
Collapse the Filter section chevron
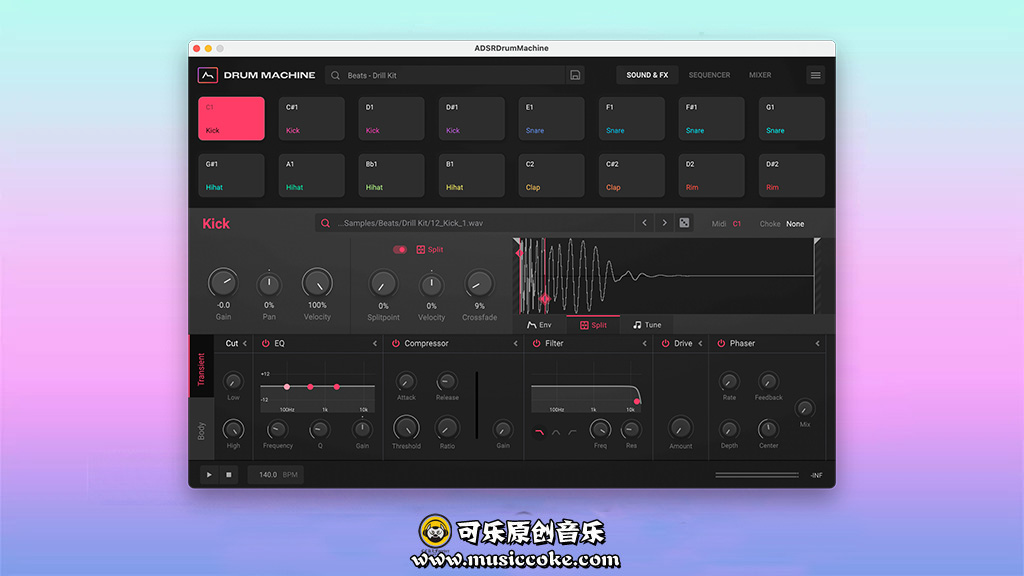pos(645,344)
